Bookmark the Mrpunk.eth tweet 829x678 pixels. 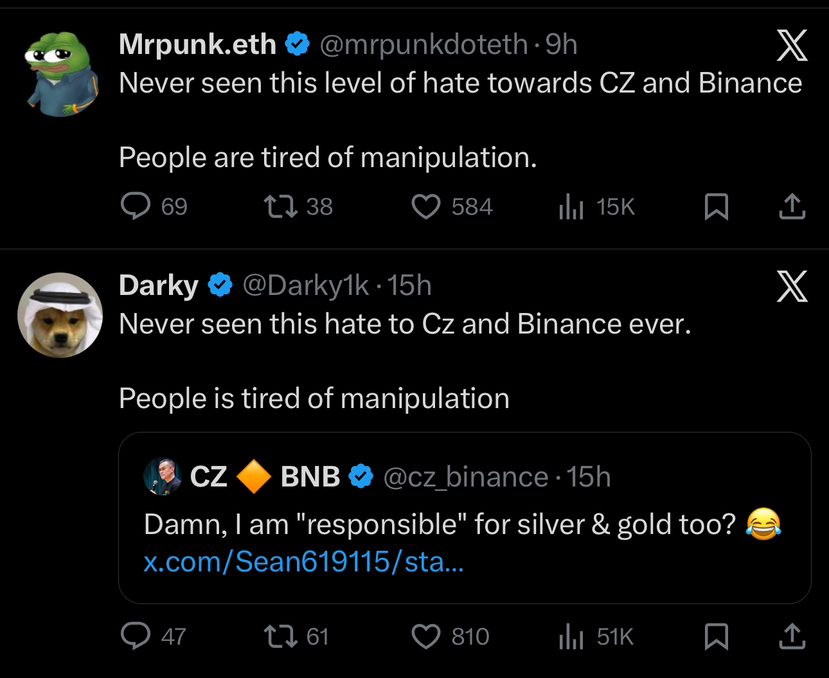tap(716, 206)
